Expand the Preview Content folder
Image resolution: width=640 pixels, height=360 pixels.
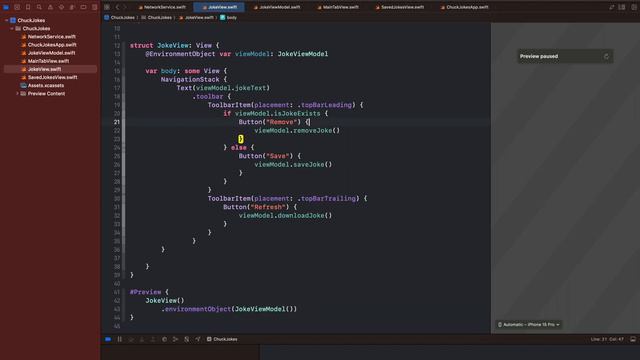17,93
